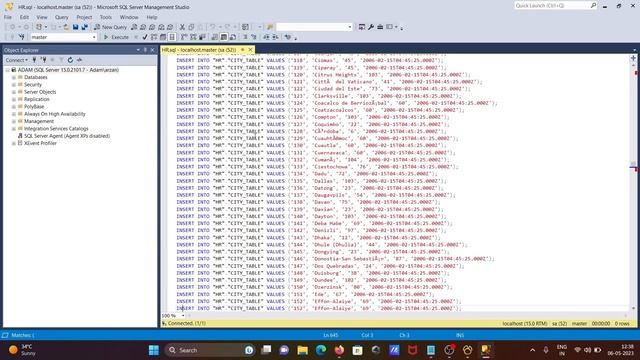Open the Tools menu
Image resolution: width=640 pixels, height=360 pixels.
pyautogui.click(x=106, y=17)
